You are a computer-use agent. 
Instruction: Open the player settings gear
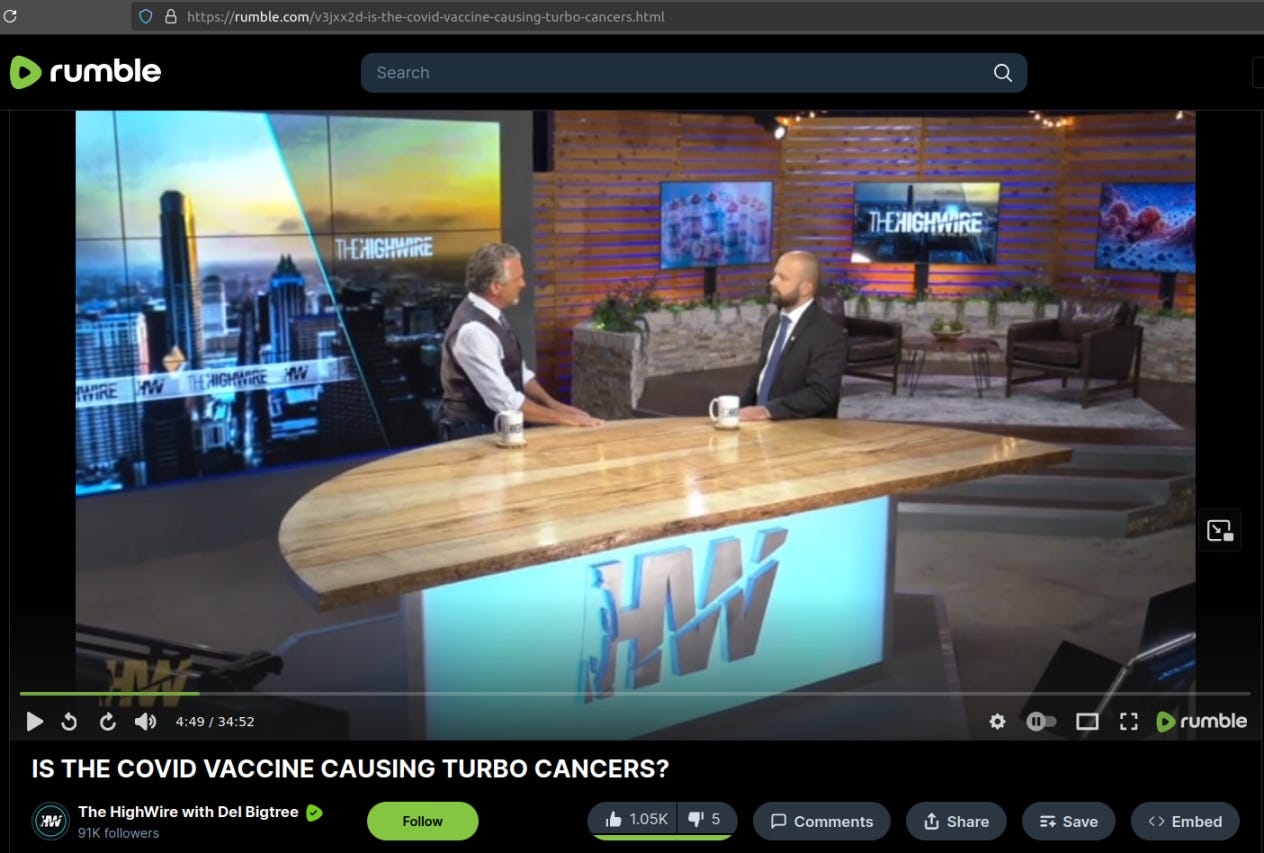pos(997,721)
